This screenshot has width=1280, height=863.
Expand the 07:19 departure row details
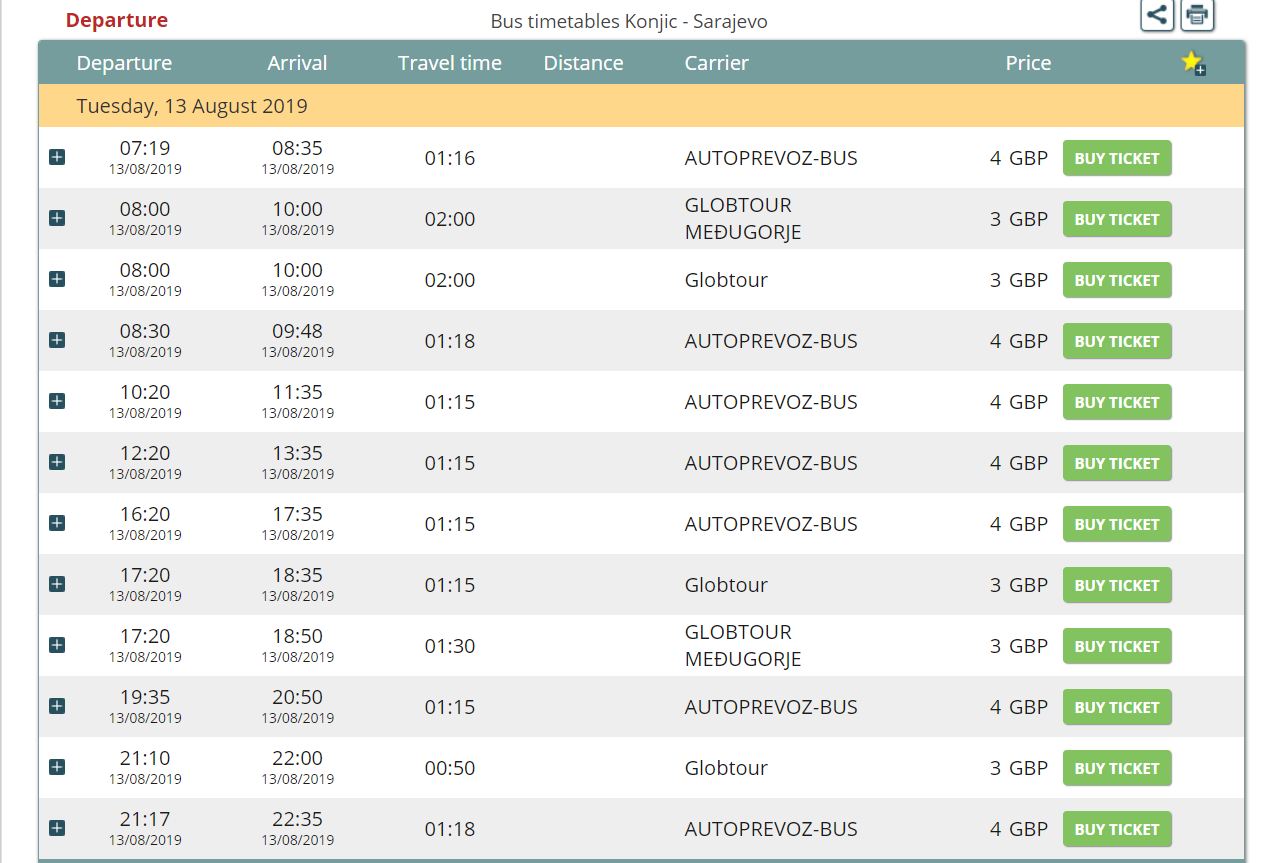(x=57, y=157)
